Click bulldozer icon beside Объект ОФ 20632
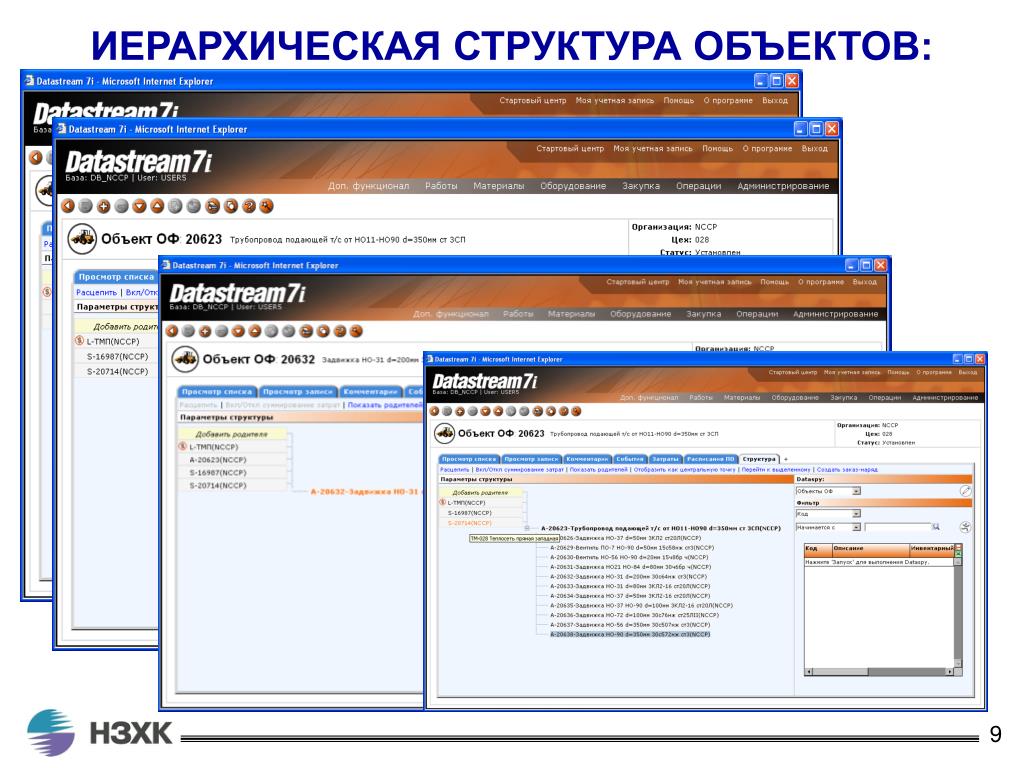The height and width of the screenshot is (768, 1024). (185, 359)
